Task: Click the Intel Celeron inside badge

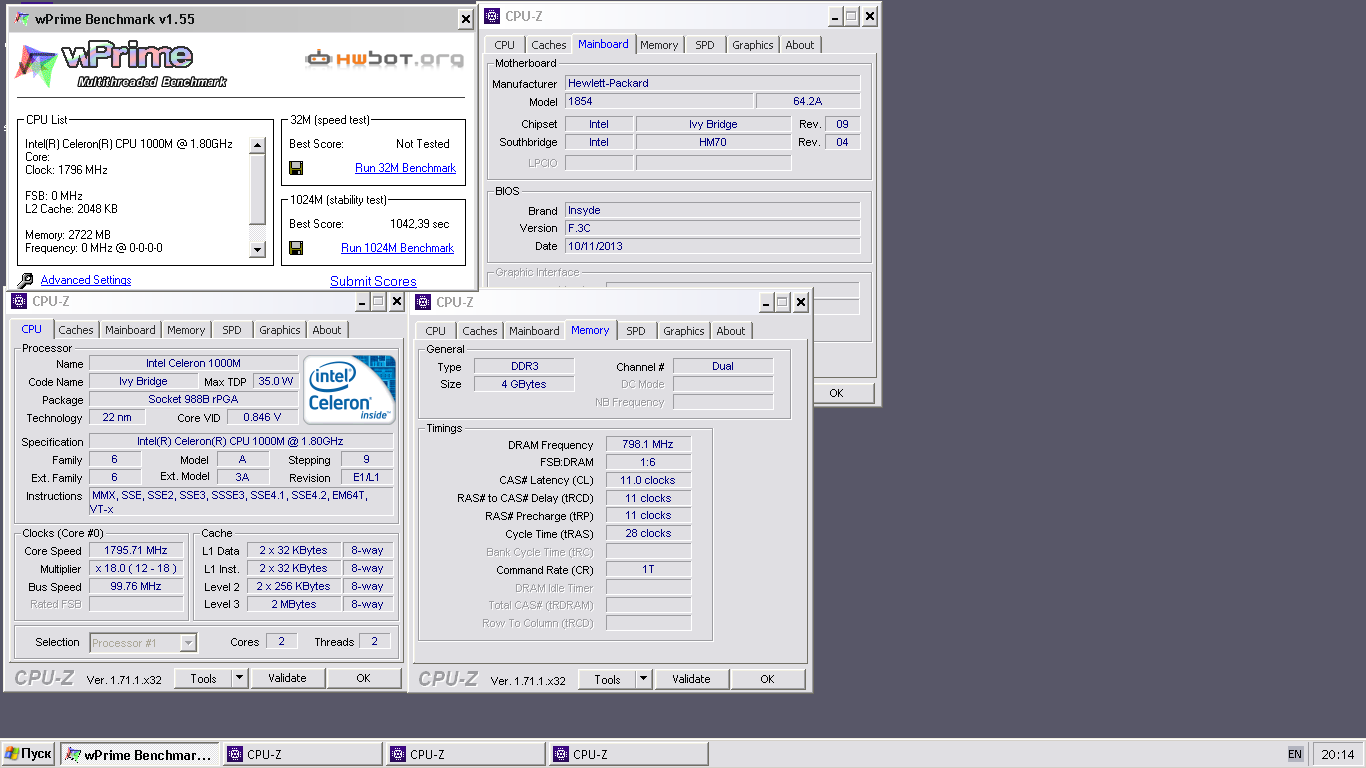Action: click(350, 388)
